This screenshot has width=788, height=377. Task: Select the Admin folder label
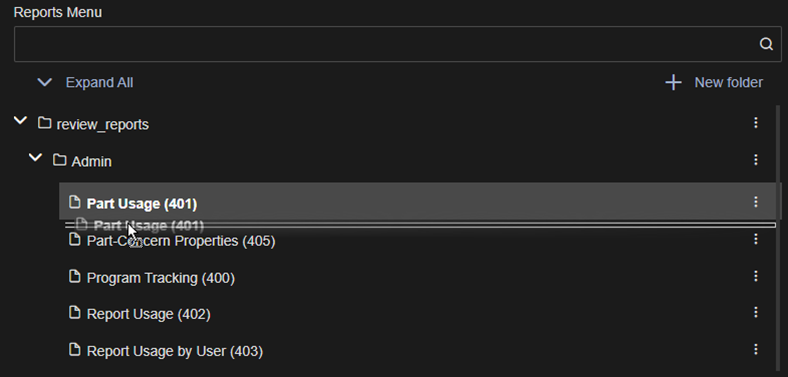pyautogui.click(x=91, y=162)
